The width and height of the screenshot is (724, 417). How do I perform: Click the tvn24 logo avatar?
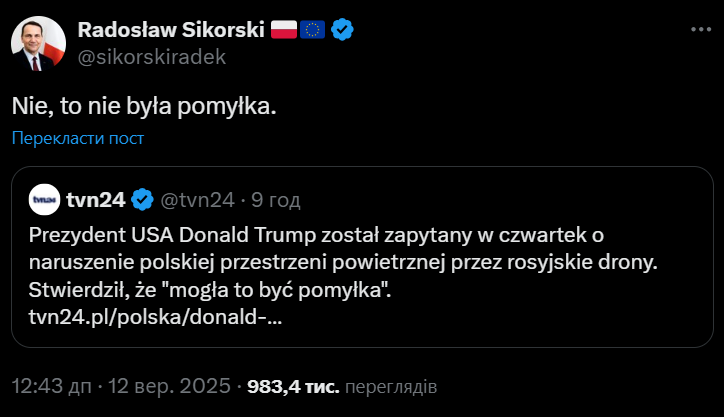point(43,199)
